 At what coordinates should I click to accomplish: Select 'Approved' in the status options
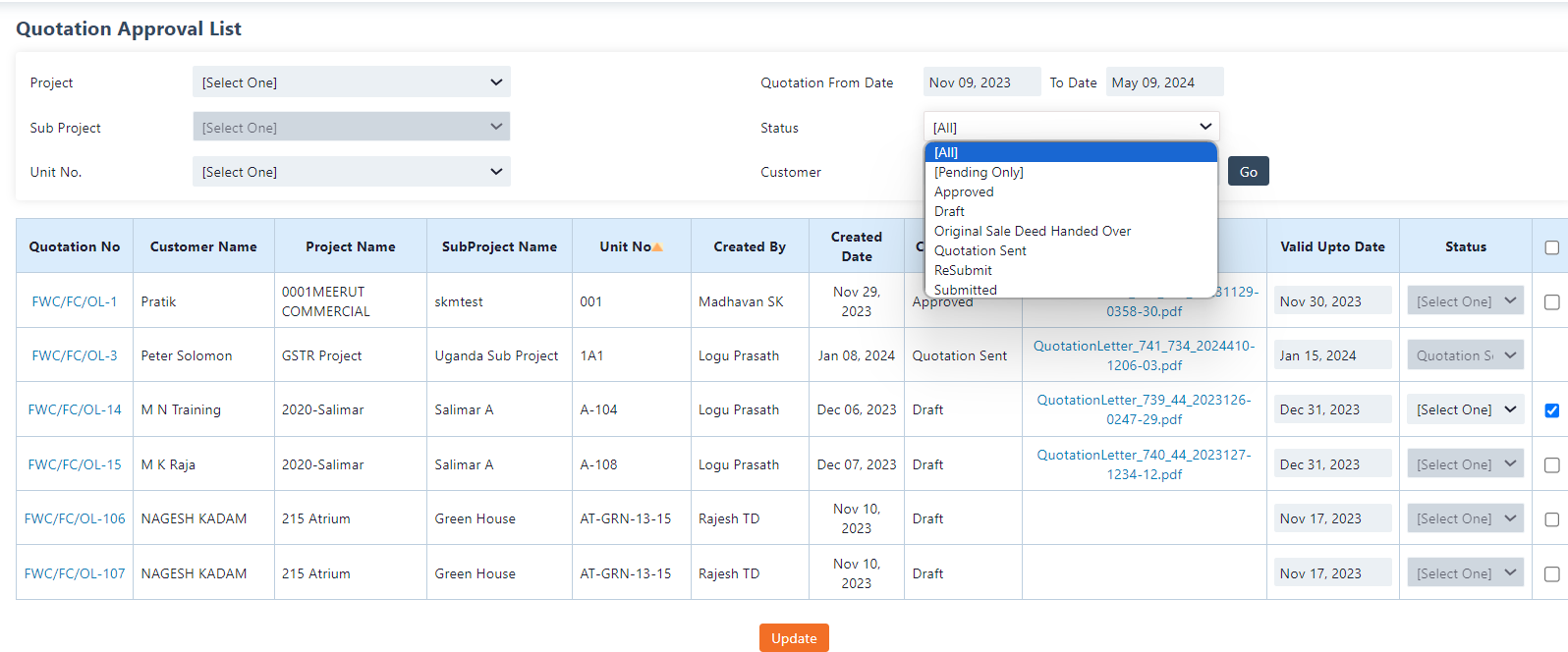coord(964,191)
